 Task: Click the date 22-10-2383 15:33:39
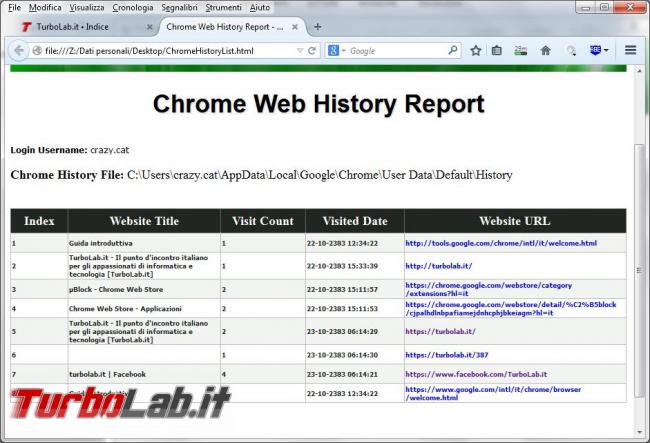(x=342, y=266)
